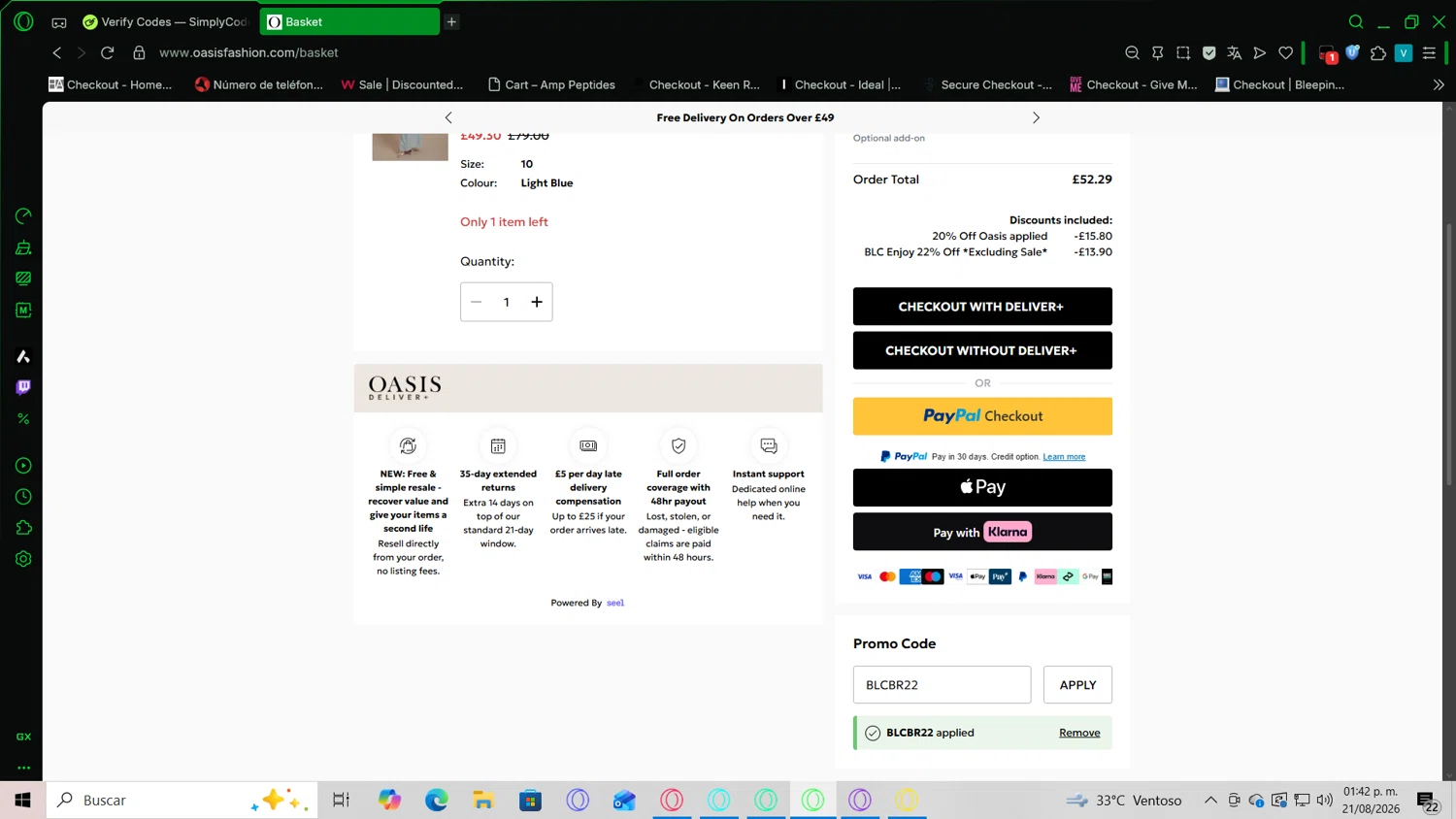
Task: Open History clock icon in sidebar
Action: point(23,497)
